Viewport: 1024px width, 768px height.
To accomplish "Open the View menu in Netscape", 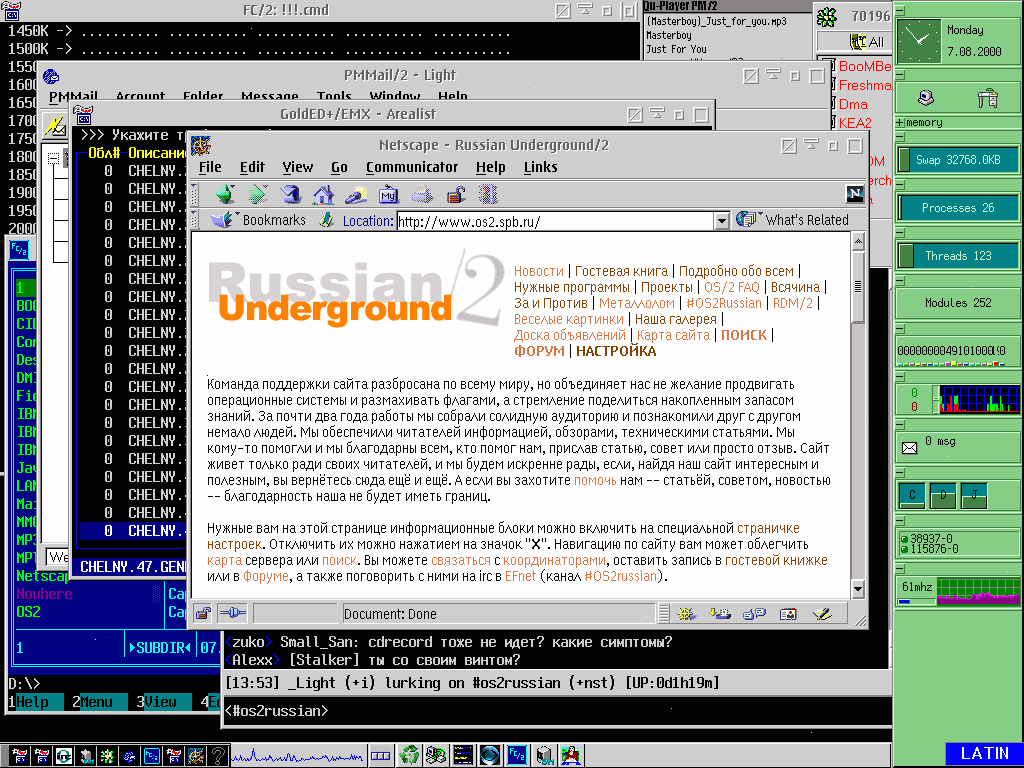I will click(298, 167).
